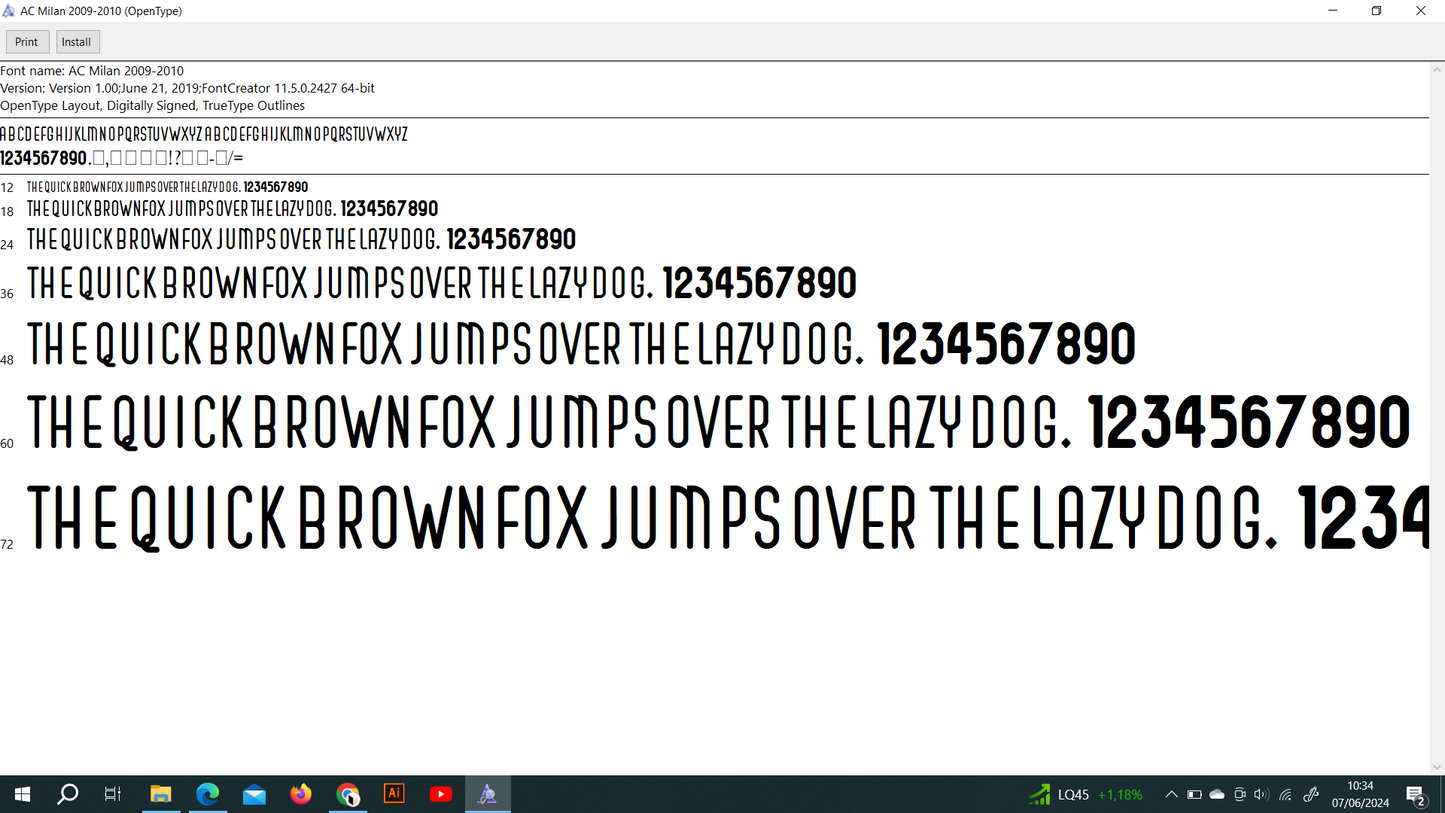
Task: Launch File Explorer from the taskbar
Action: [x=160, y=794]
